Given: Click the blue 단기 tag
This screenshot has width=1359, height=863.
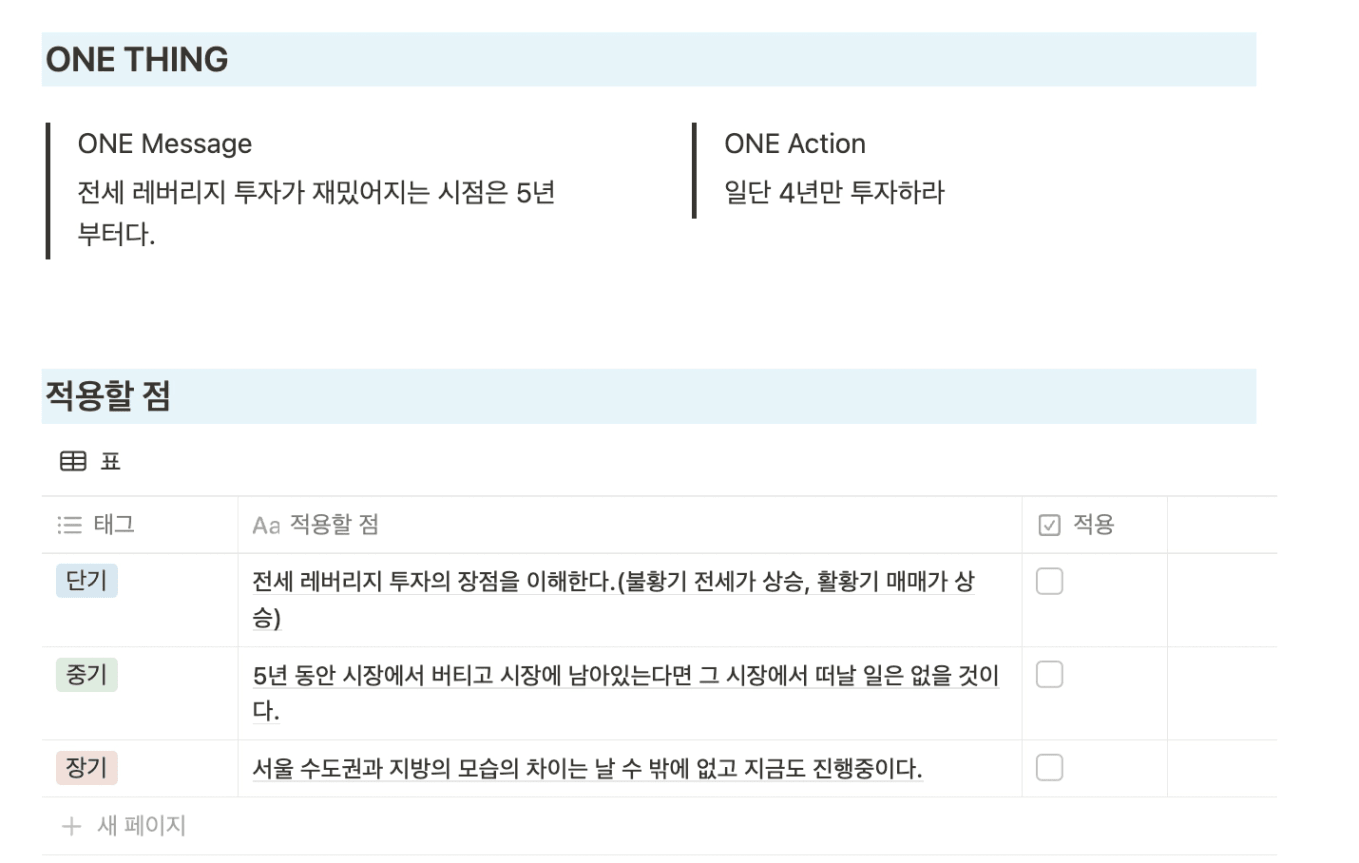Looking at the screenshot, I should coord(87,581).
